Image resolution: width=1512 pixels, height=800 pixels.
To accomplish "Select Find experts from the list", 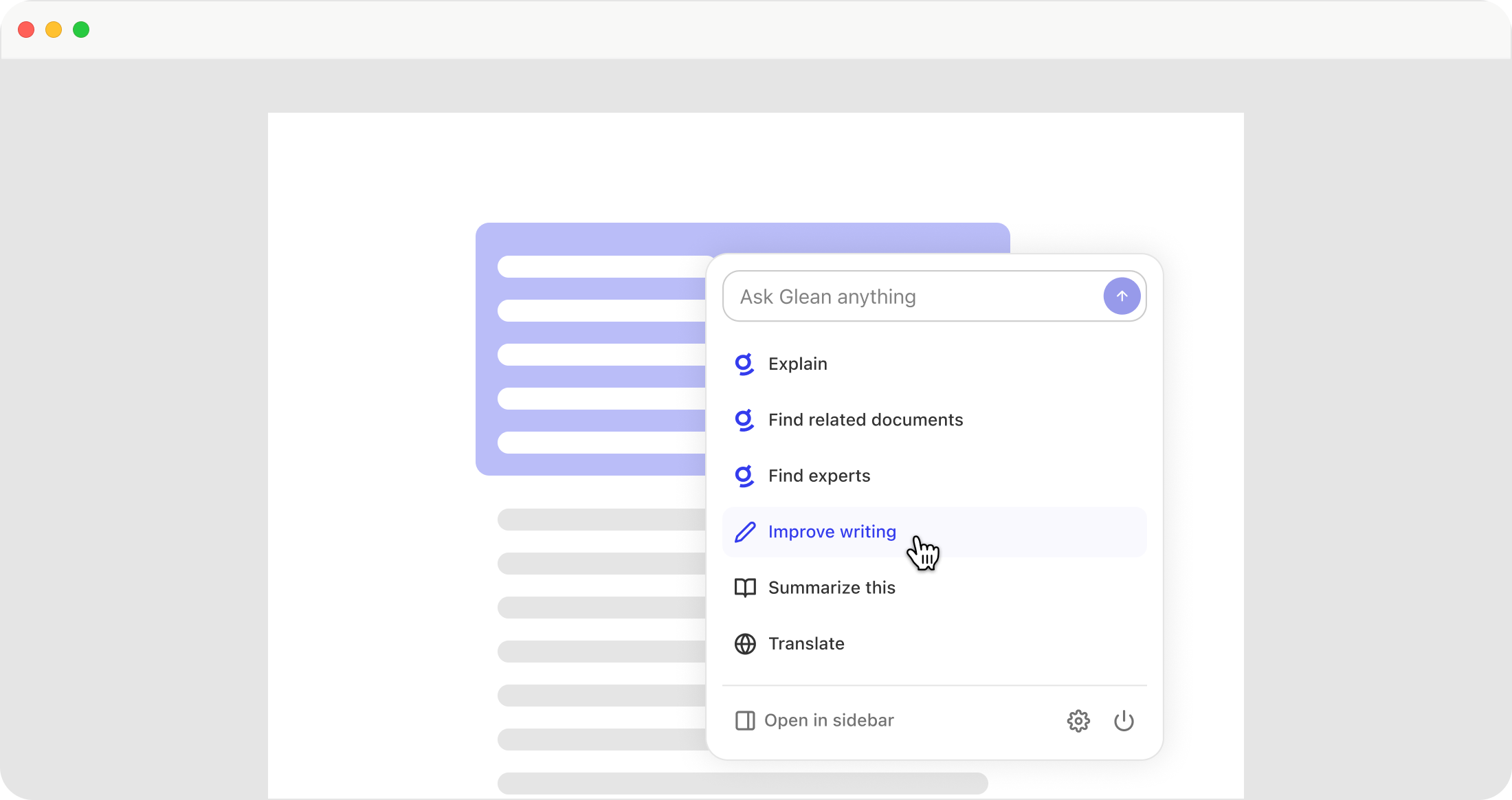I will coord(819,476).
